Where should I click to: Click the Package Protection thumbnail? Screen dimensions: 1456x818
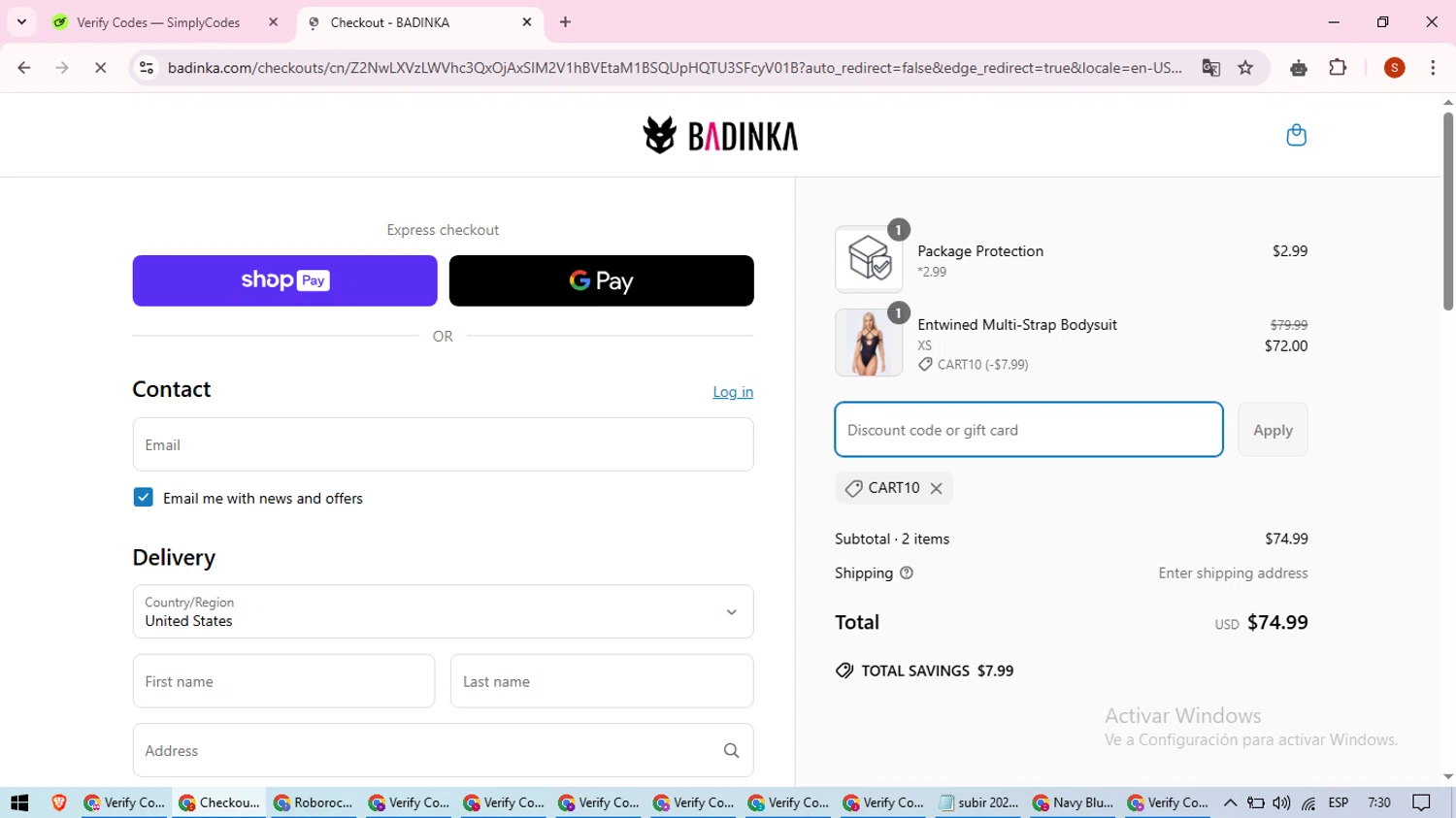(869, 259)
